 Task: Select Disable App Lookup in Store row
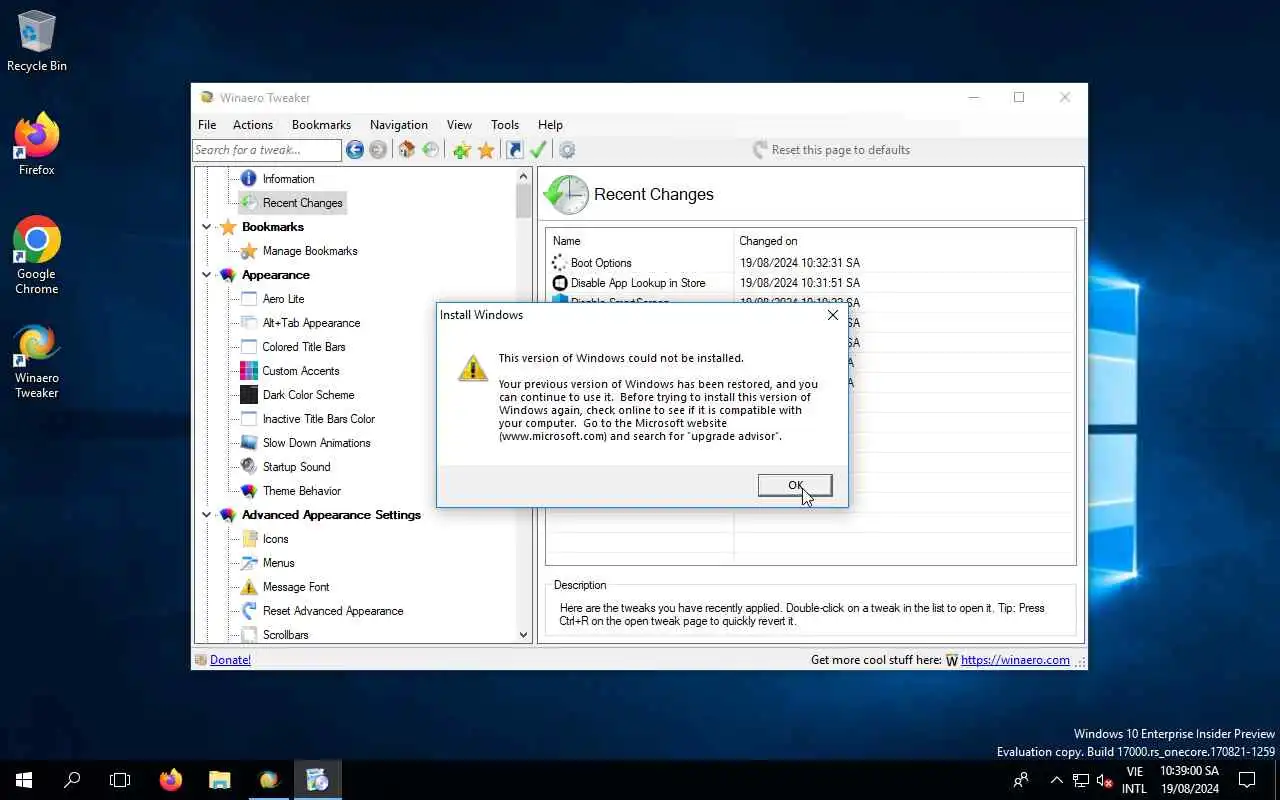tap(811, 283)
